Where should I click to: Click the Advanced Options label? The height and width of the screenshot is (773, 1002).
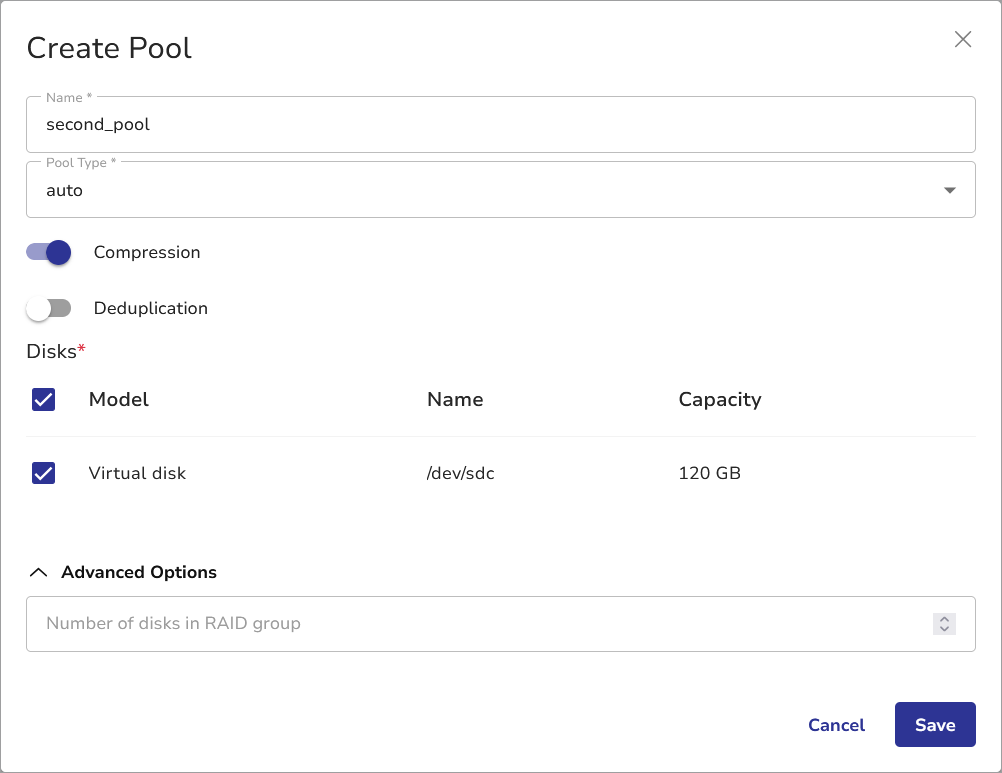pos(139,573)
